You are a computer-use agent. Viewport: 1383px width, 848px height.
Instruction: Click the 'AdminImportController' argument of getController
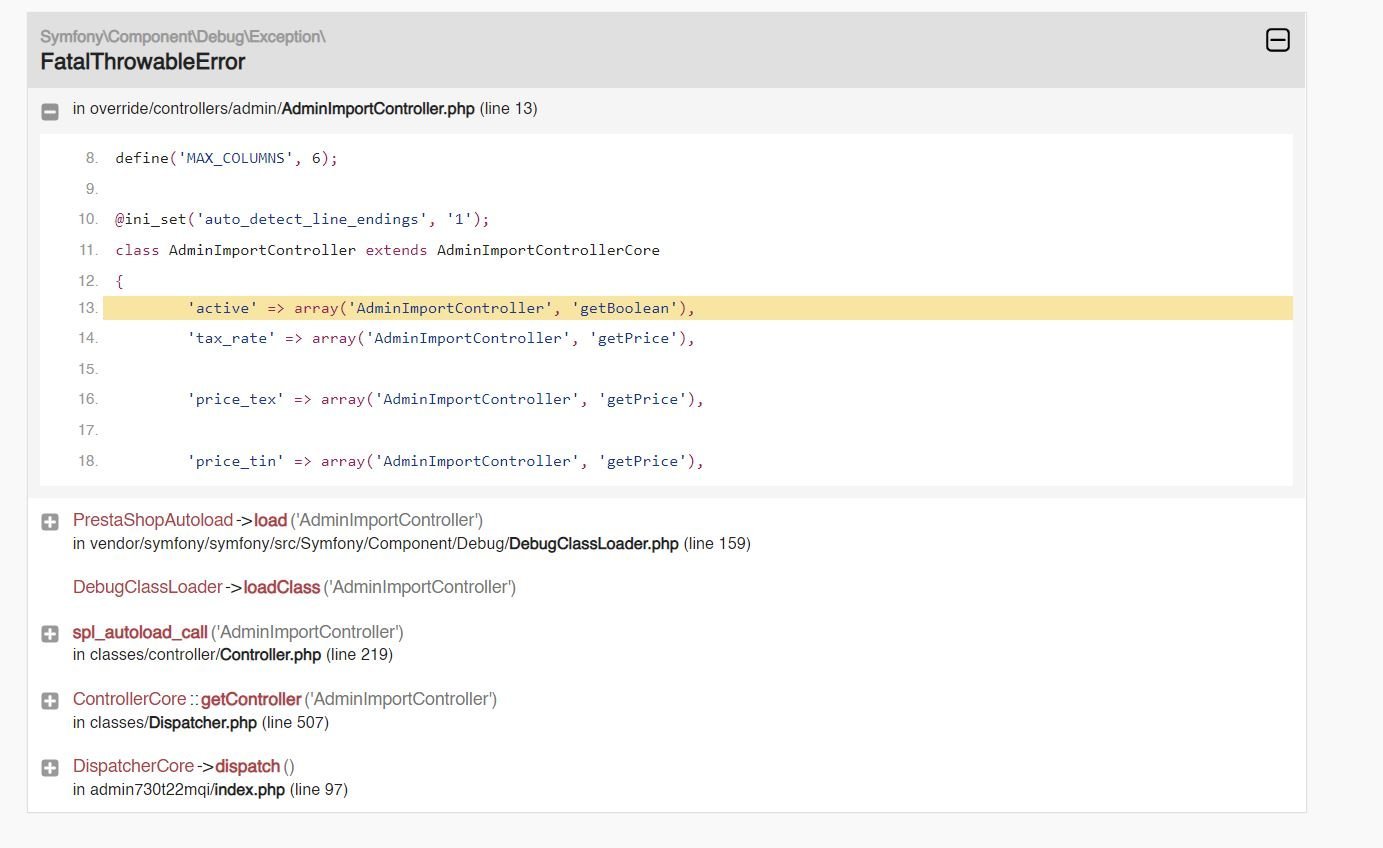(x=401, y=699)
